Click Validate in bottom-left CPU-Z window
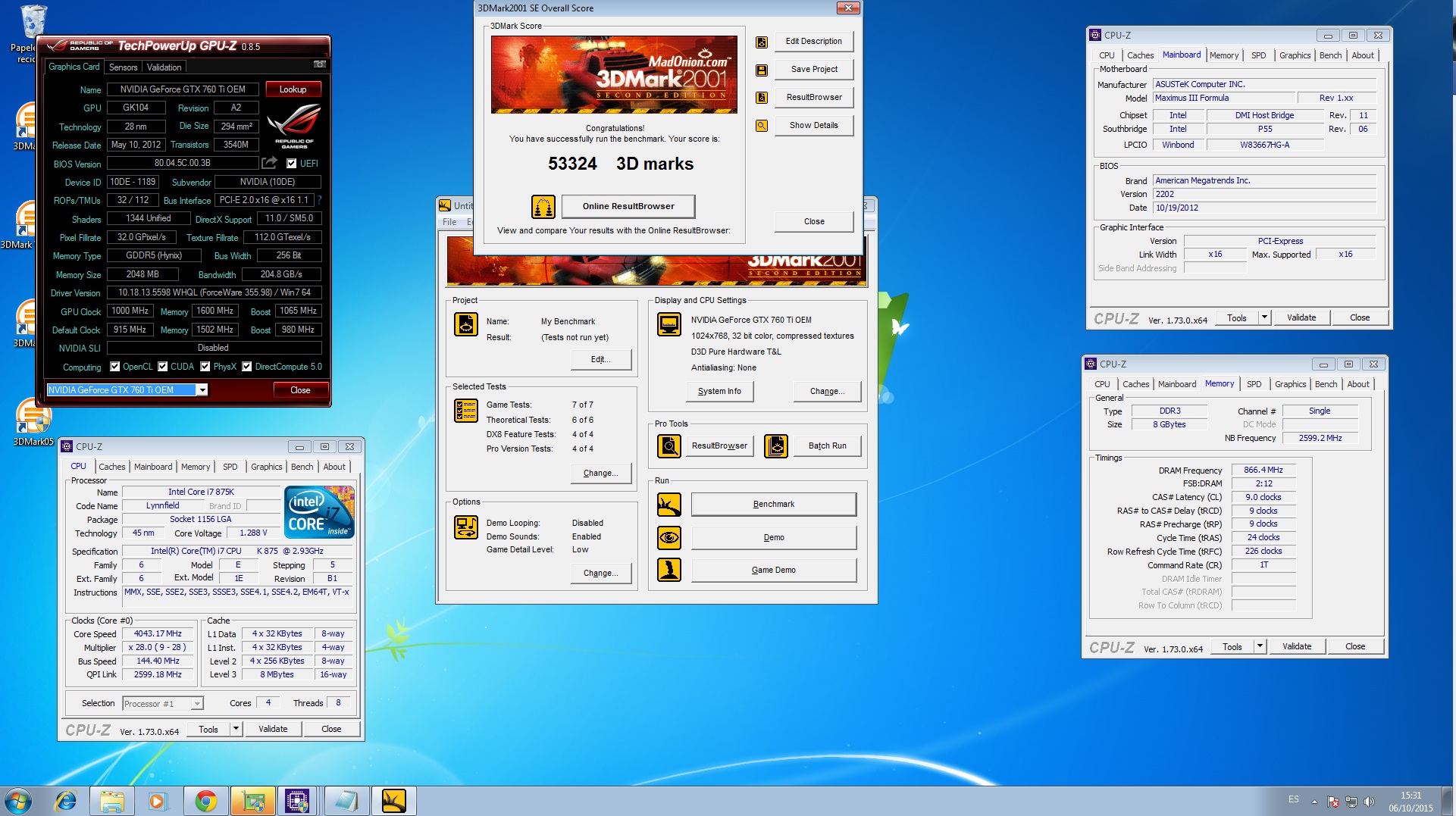1456x816 pixels. [x=273, y=729]
